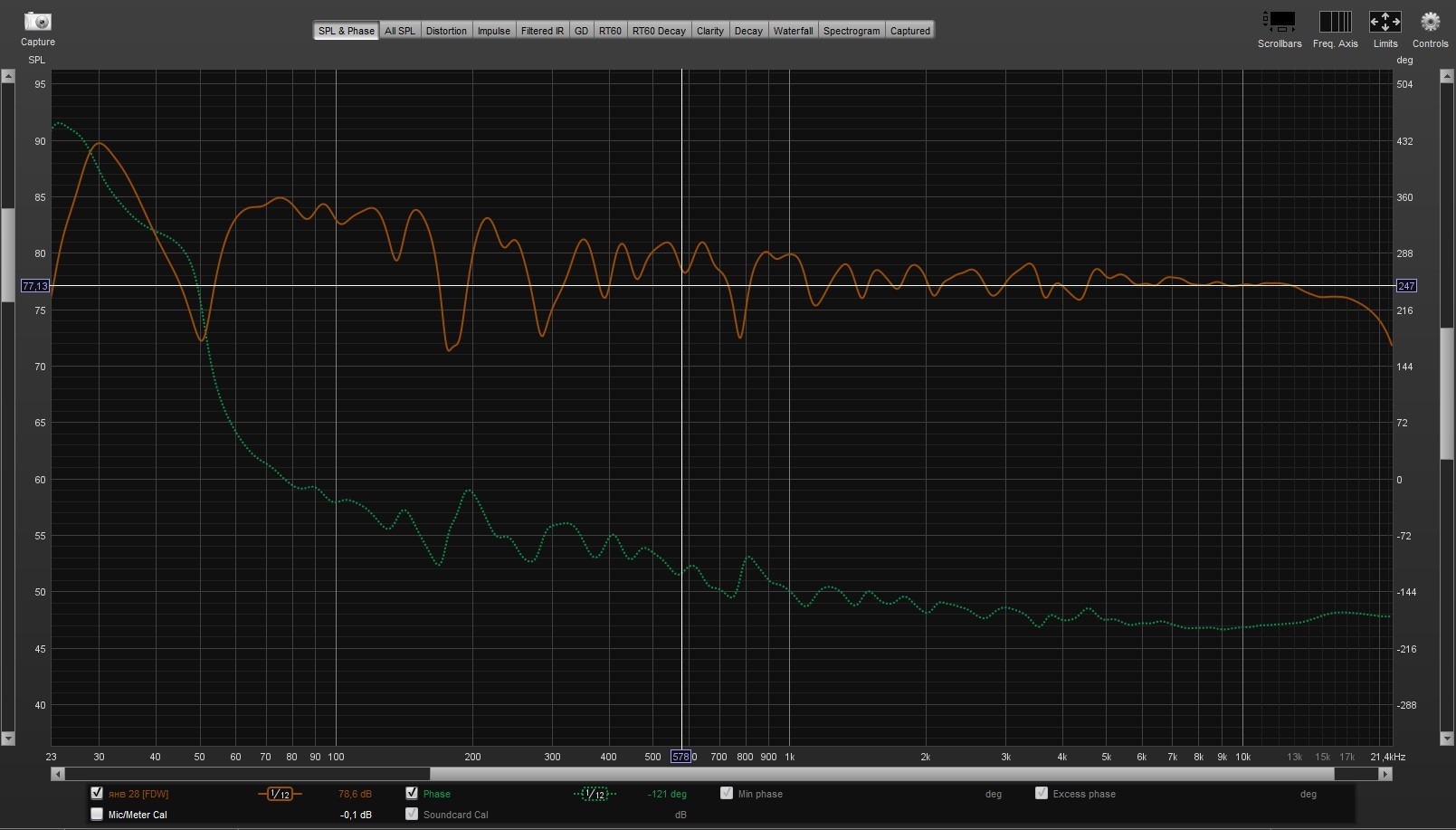Image resolution: width=1456 pixels, height=830 pixels.
Task: Click the Phase trace 1/12 smoothing line icon
Action: 595,794
